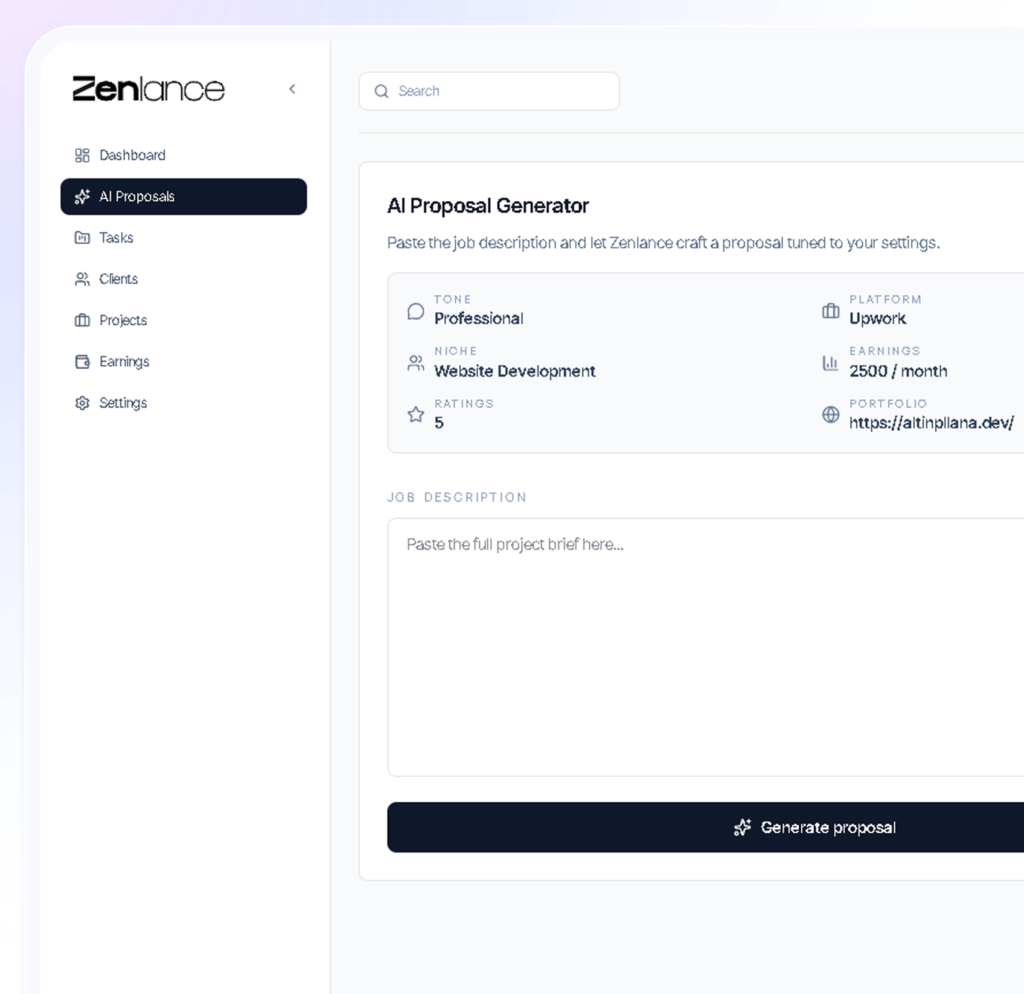
Task: Click the sparkle icon on Generate proposal
Action: 742,827
